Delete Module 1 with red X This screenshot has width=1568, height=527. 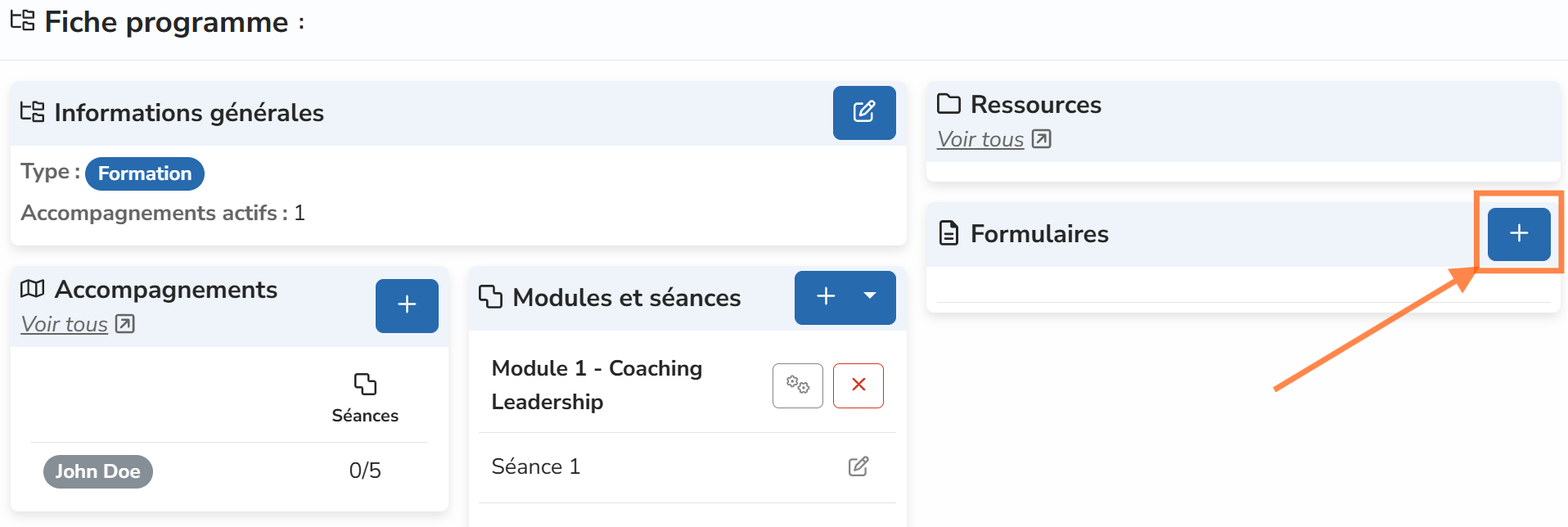(858, 385)
